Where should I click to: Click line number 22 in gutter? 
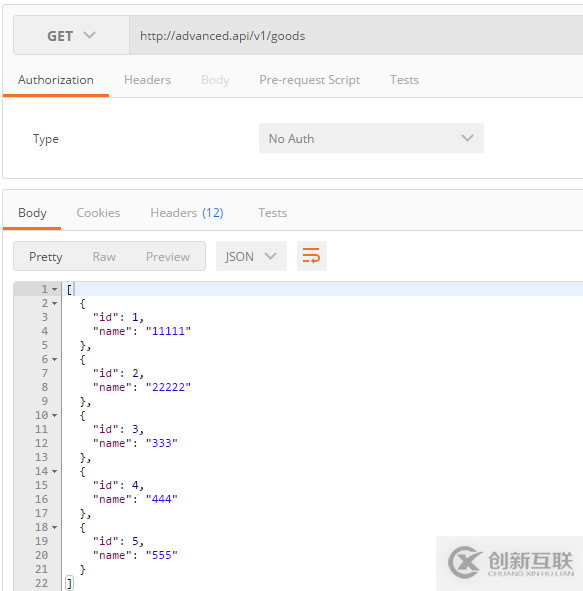tap(41, 583)
